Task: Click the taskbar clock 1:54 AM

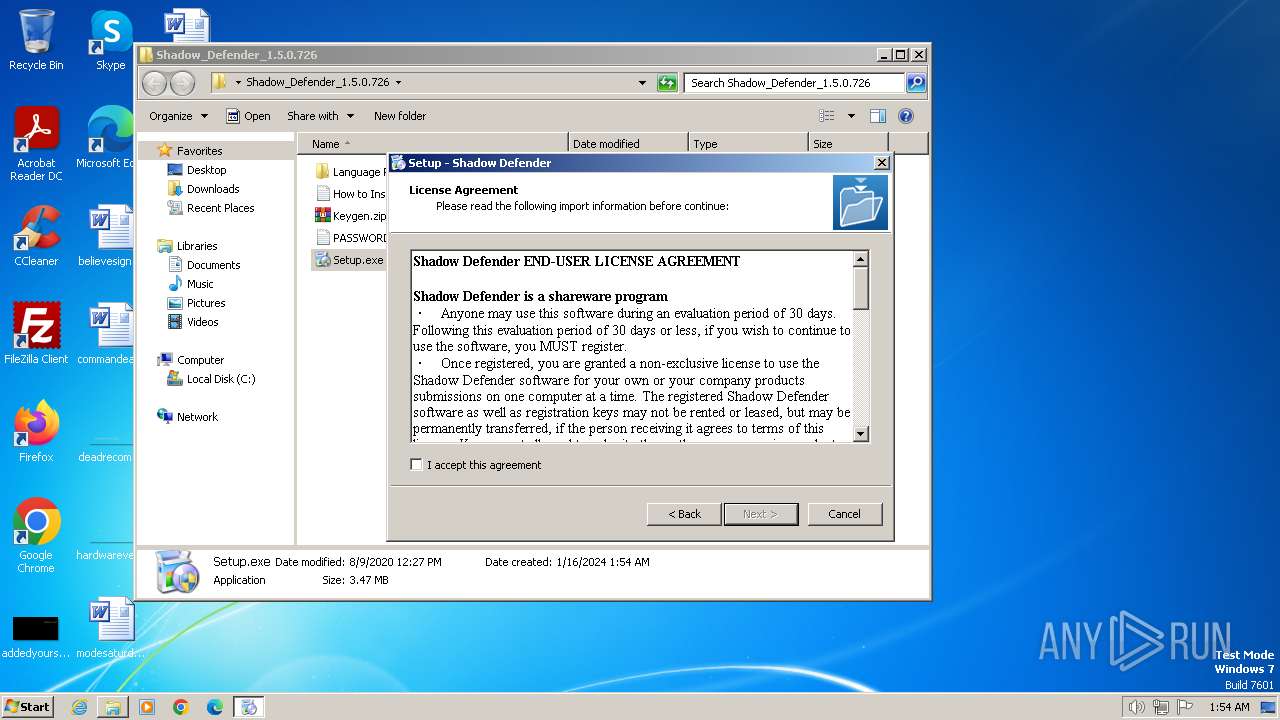Action: point(1229,707)
